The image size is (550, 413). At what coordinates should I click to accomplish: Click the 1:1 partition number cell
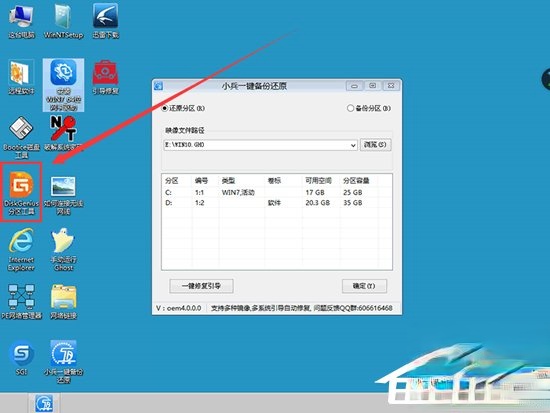point(200,193)
